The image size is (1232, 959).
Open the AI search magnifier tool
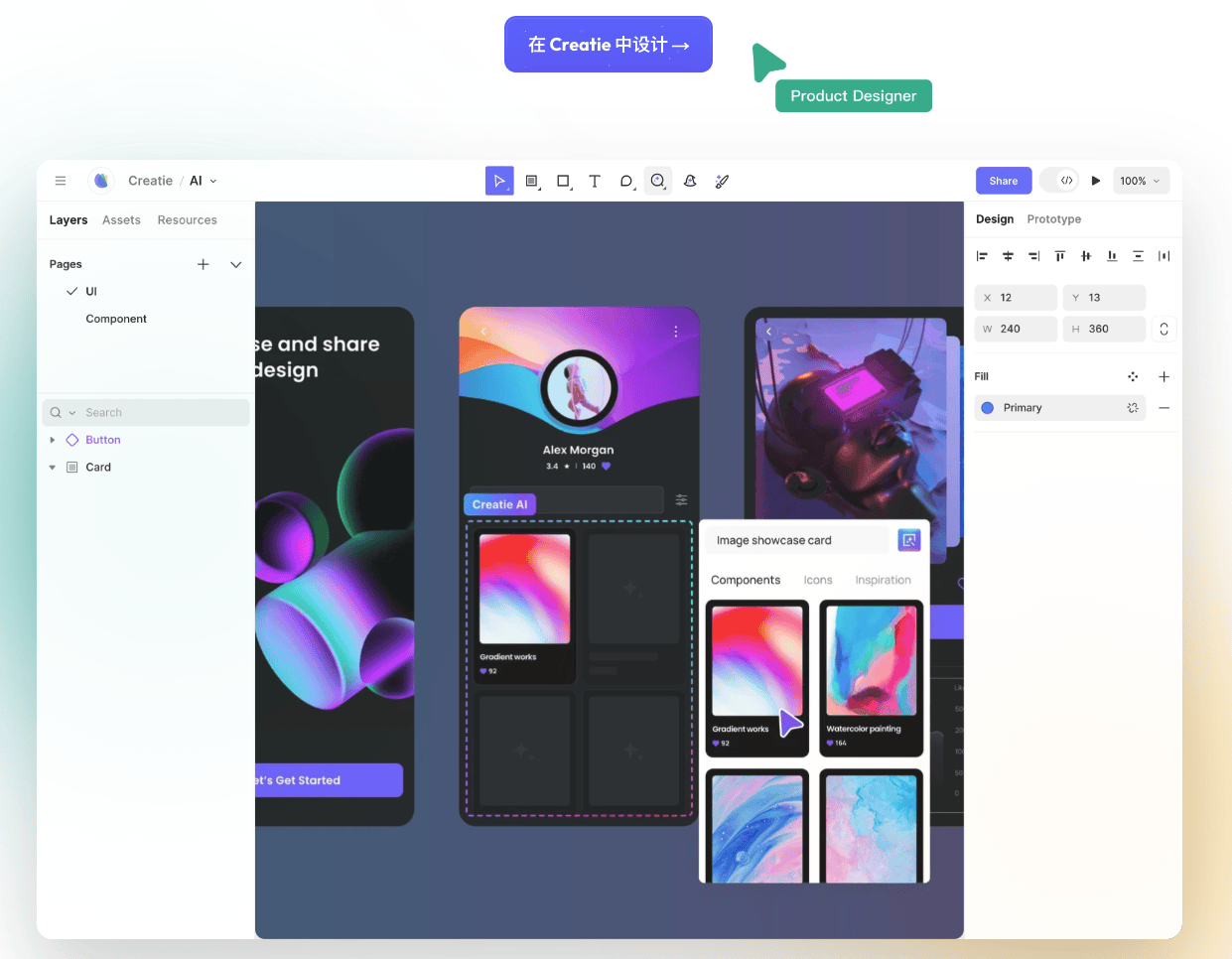pyautogui.click(x=657, y=181)
